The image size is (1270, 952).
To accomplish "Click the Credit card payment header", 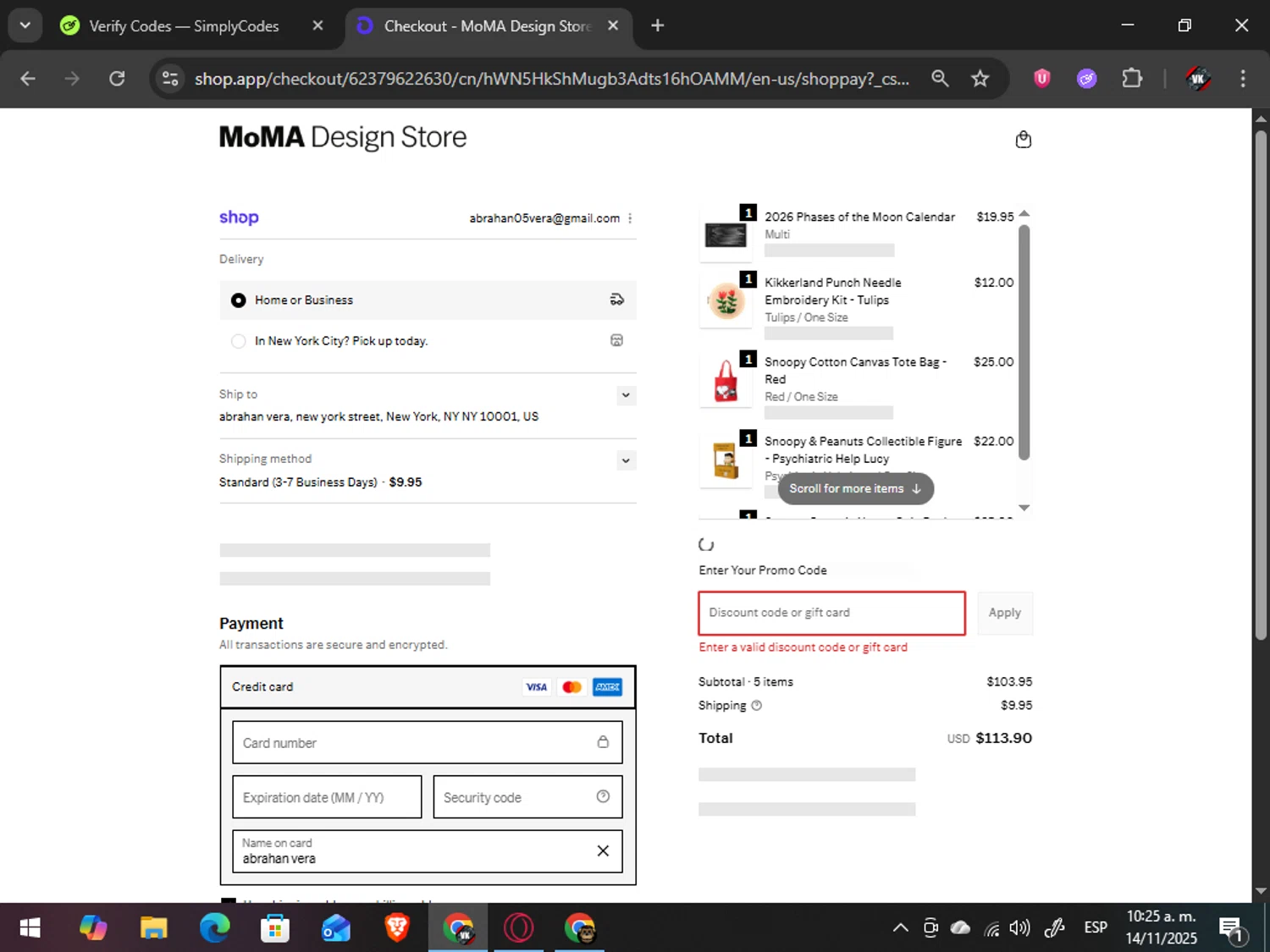I will point(428,687).
